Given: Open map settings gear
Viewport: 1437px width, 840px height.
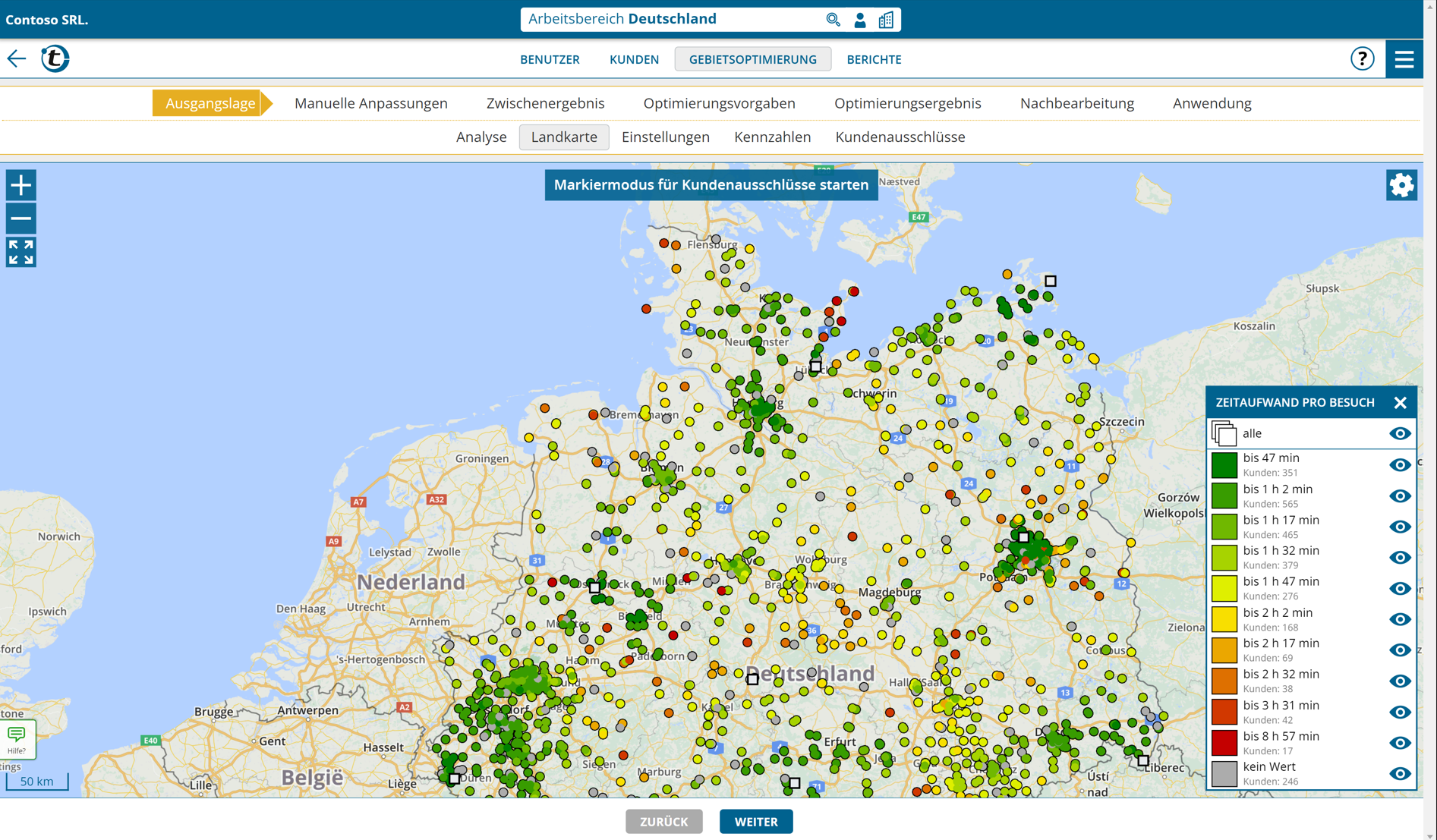Looking at the screenshot, I should tap(1401, 185).
